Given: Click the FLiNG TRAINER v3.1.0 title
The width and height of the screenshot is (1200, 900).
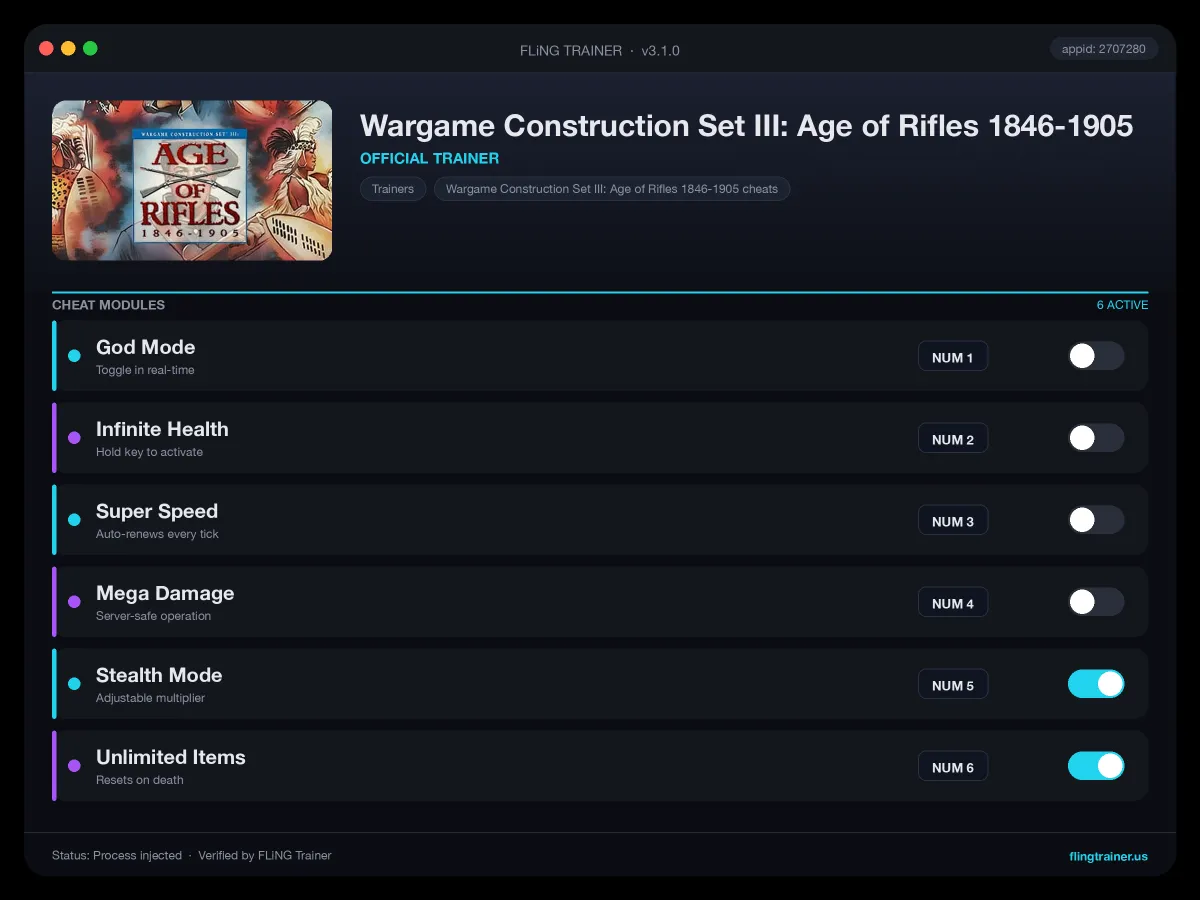Looking at the screenshot, I should tap(600, 50).
